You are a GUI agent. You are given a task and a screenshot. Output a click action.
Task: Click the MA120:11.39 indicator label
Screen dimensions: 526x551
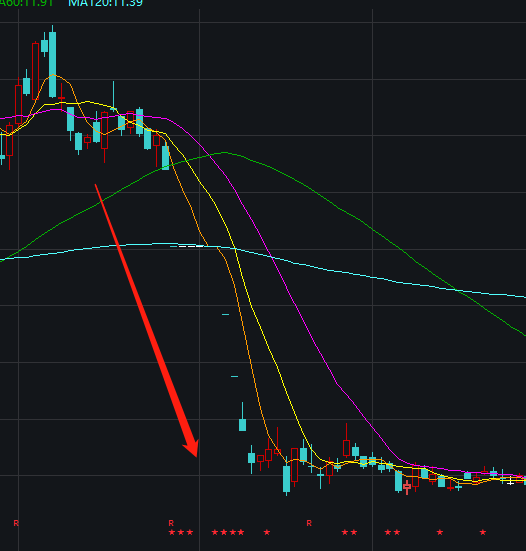click(x=105, y=3)
